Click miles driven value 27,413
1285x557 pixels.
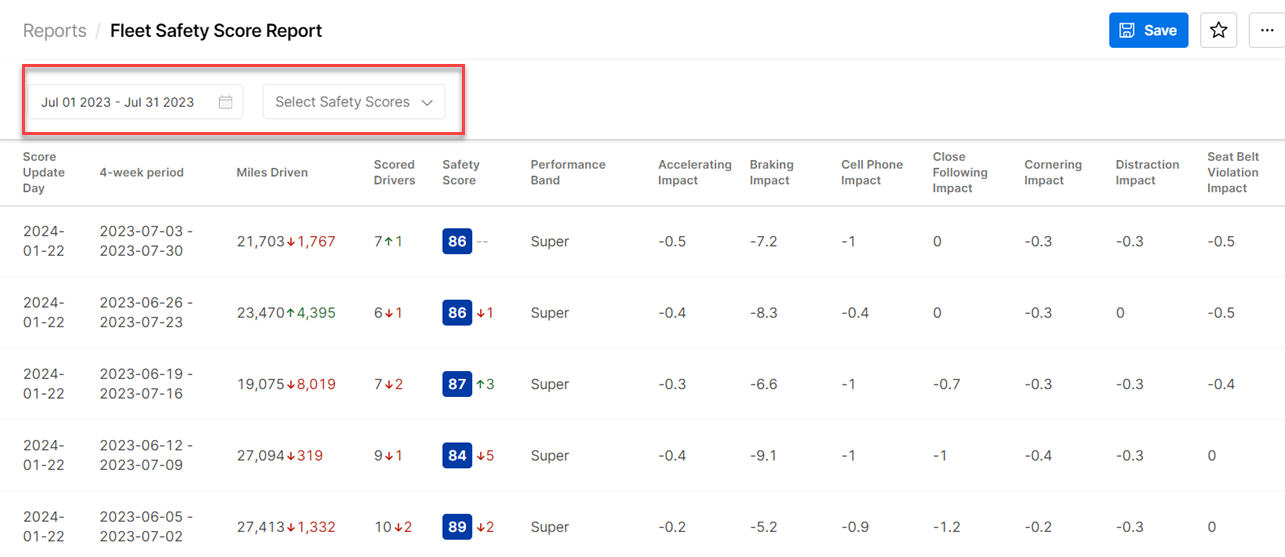pyautogui.click(x=260, y=527)
